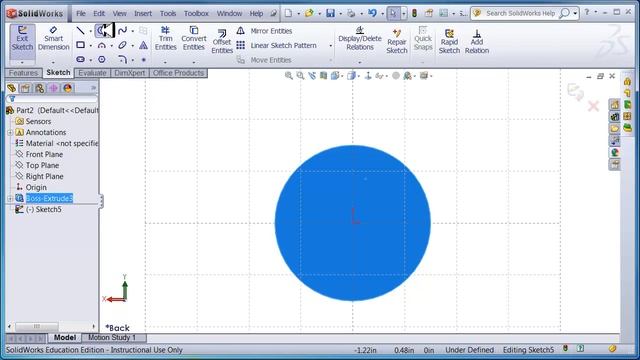Open dropdown arrow beside Rectangle tool

91,46
